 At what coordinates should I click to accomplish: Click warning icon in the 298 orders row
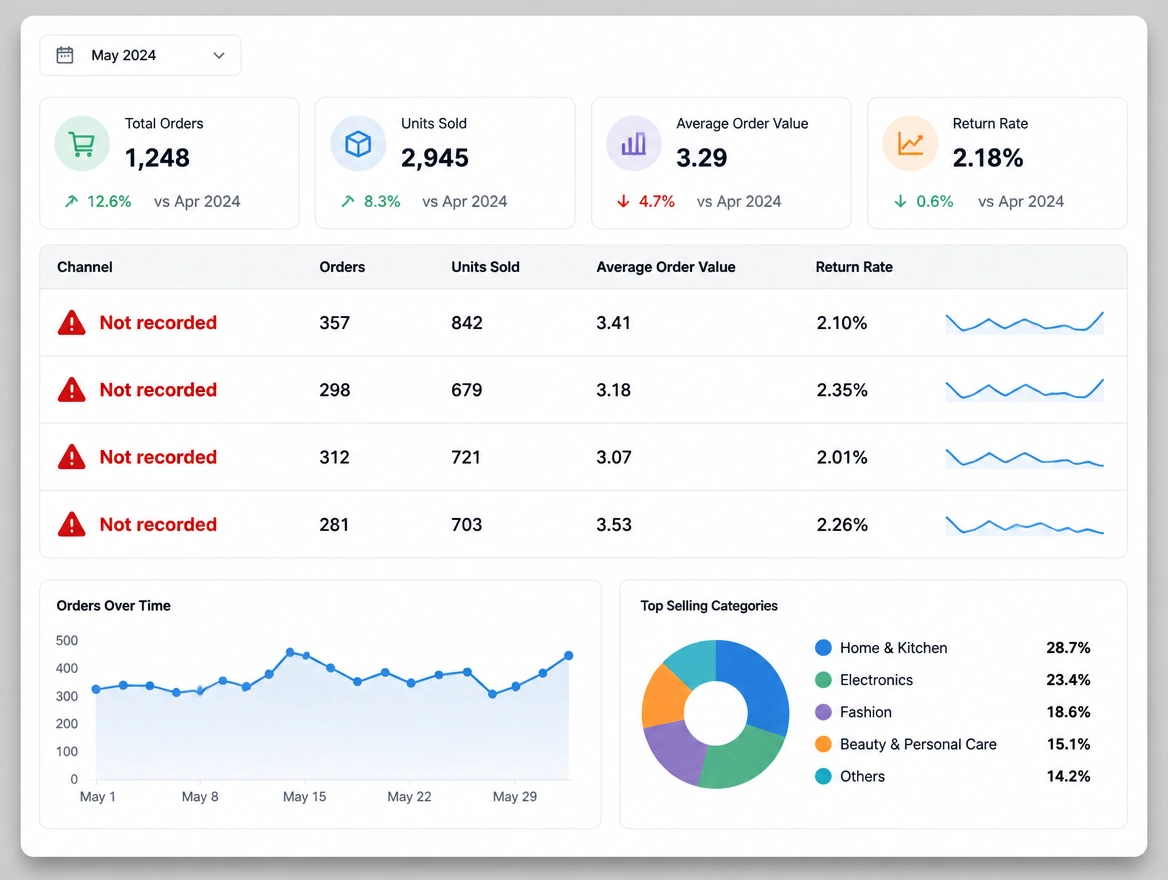pyautogui.click(x=72, y=390)
